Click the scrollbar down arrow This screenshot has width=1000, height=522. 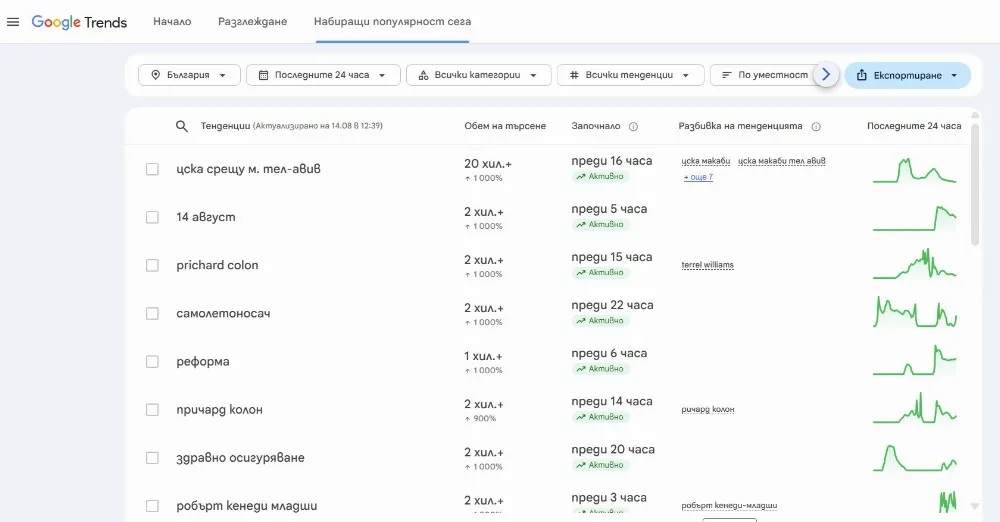pyautogui.click(x=974, y=506)
